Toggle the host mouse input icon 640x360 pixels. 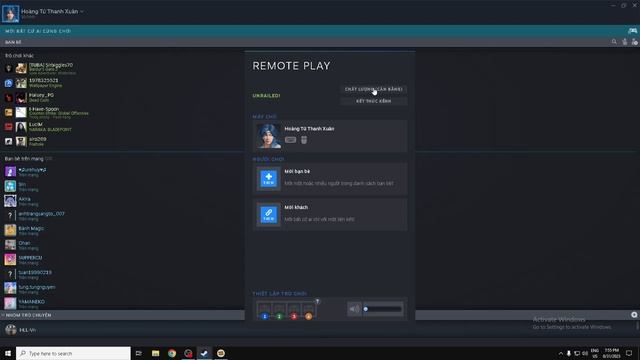(304, 140)
